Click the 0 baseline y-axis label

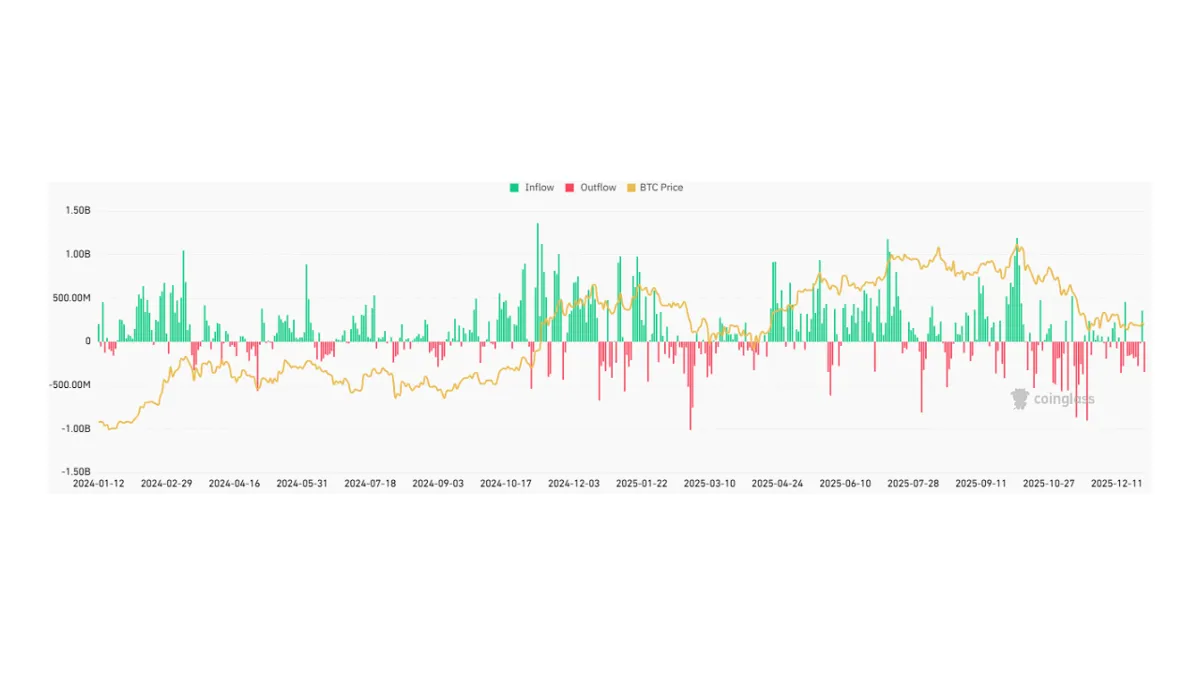point(87,341)
